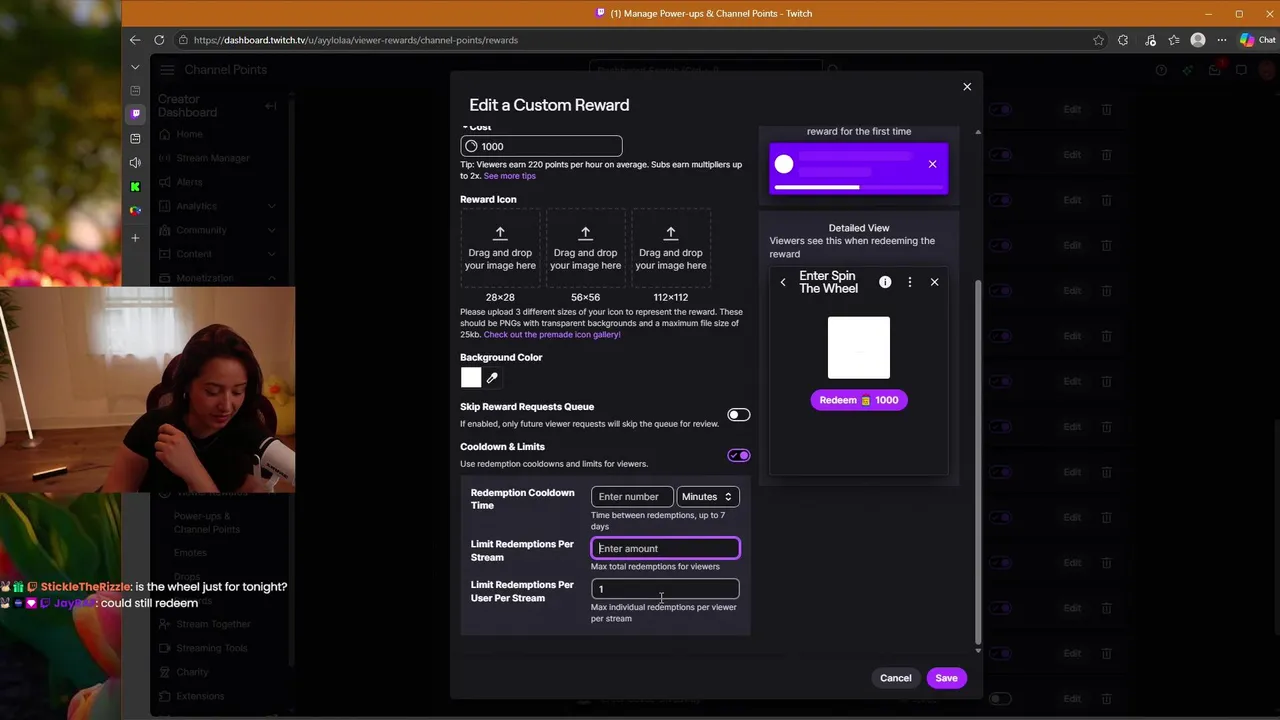Viewport: 1280px width, 720px height.
Task: Click the Limit Redemptions Per User field
Action: pyautogui.click(x=665, y=589)
